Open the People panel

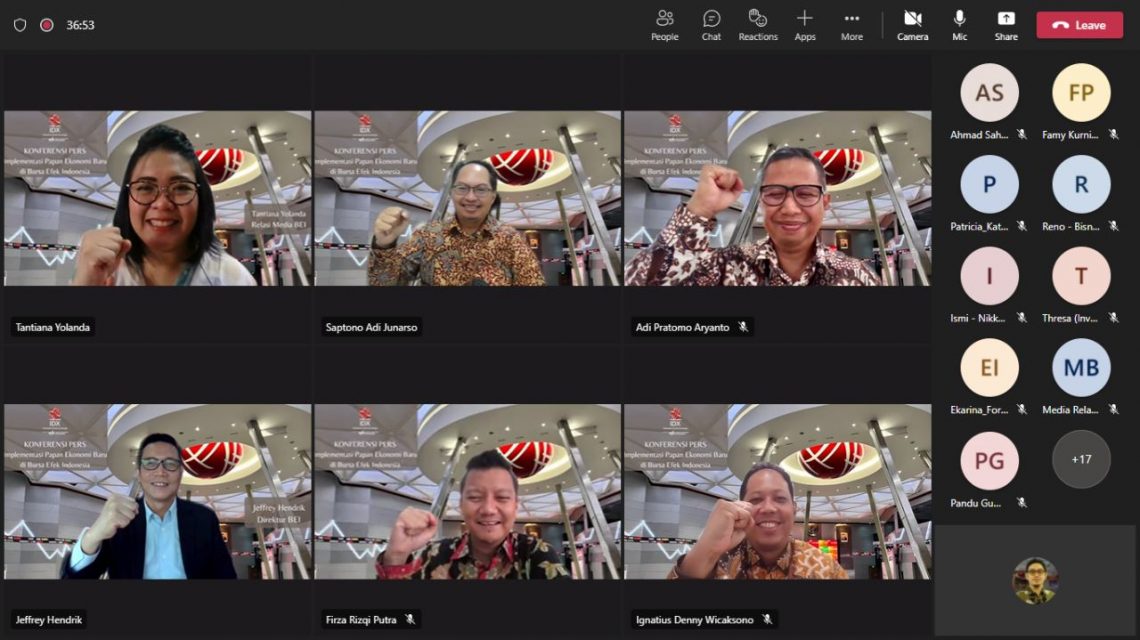pyautogui.click(x=665, y=25)
